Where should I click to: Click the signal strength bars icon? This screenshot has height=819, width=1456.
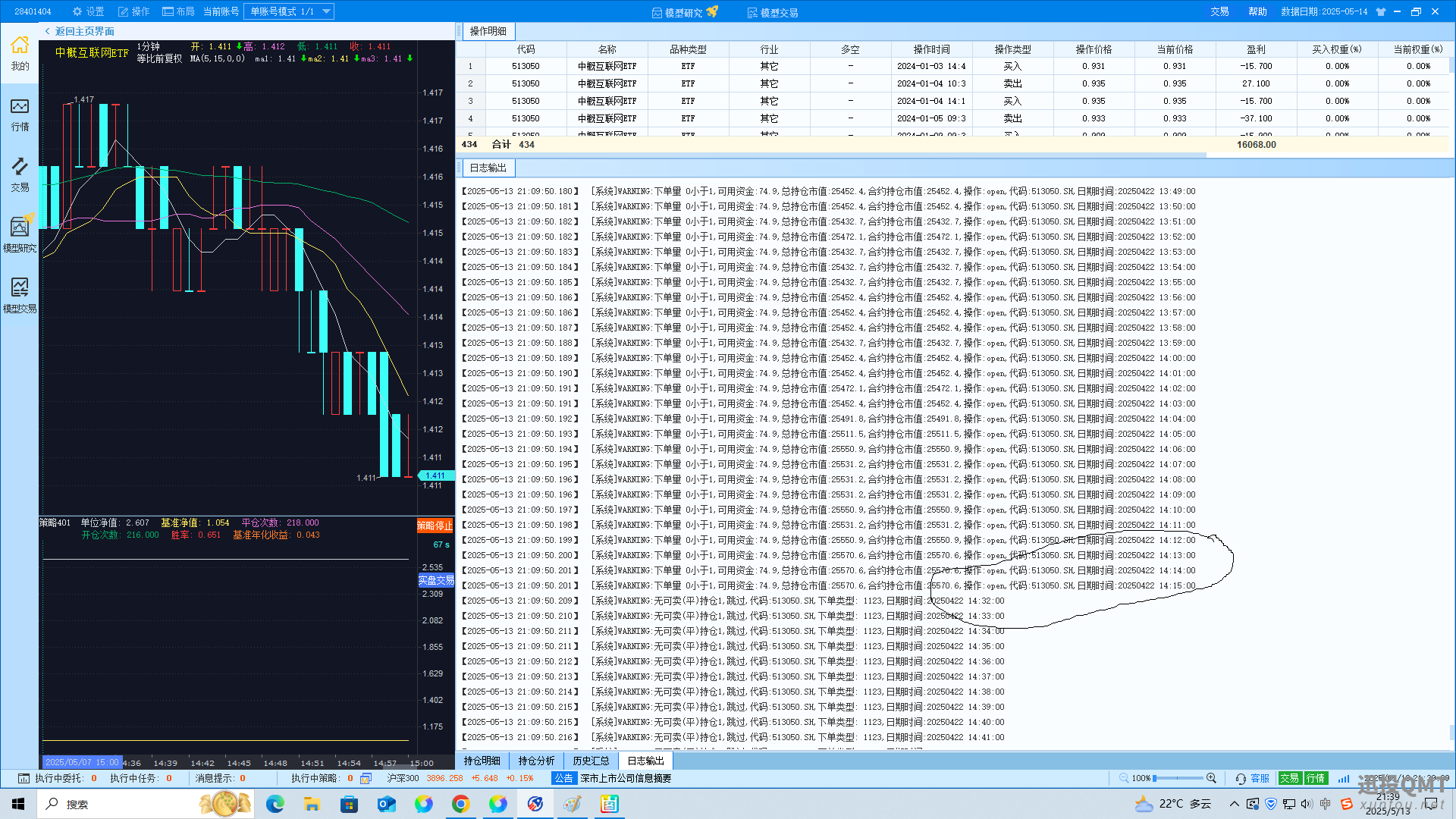[1343, 778]
